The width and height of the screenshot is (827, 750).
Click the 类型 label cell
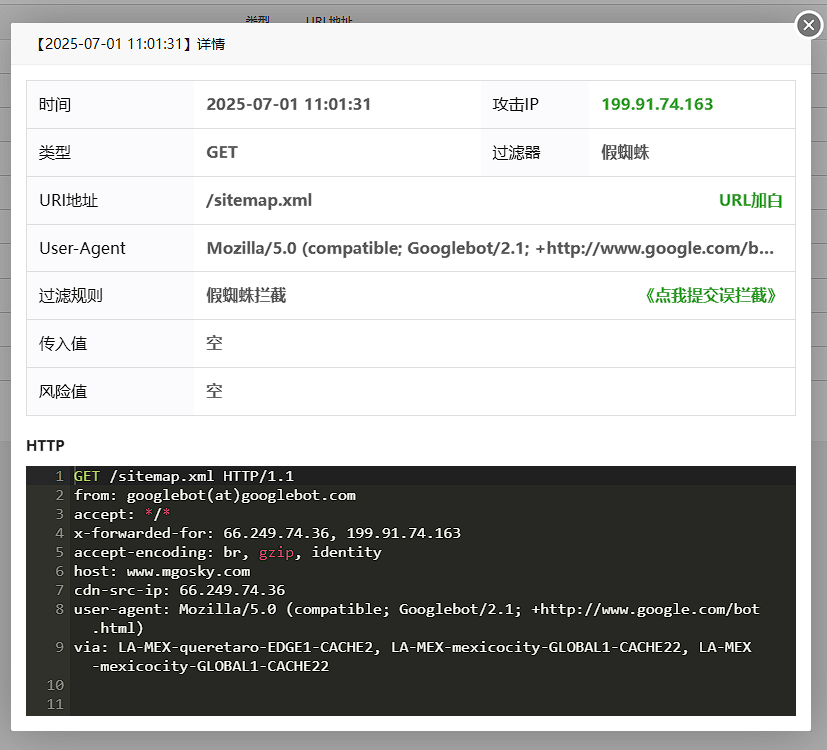tap(110, 152)
